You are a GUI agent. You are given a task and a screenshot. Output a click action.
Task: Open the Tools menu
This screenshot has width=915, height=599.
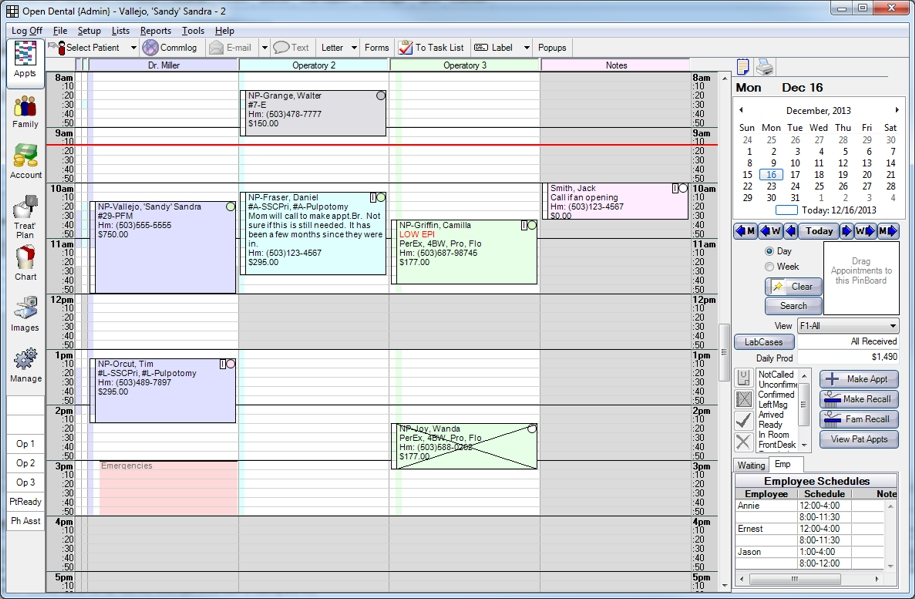tap(193, 31)
